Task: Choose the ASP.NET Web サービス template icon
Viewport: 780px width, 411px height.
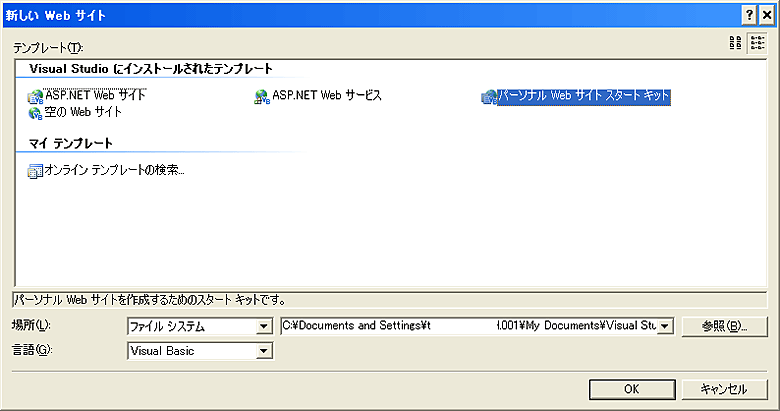Action: (262, 97)
